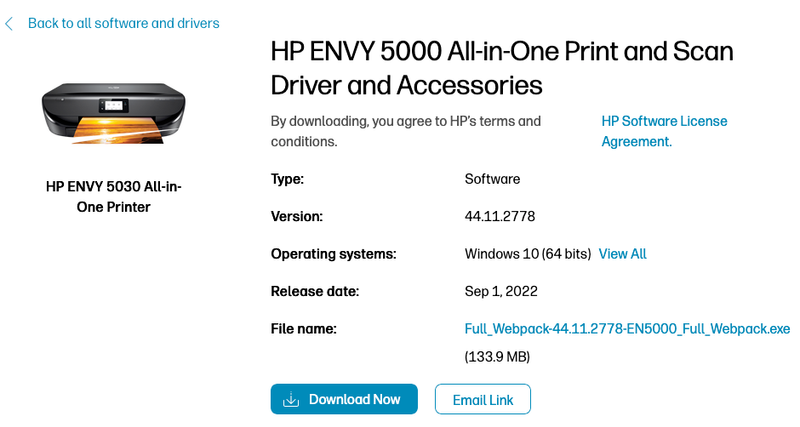Click the HP ENVY 5030 All-in-One Printer name
The image size is (800, 427).
click(x=114, y=197)
